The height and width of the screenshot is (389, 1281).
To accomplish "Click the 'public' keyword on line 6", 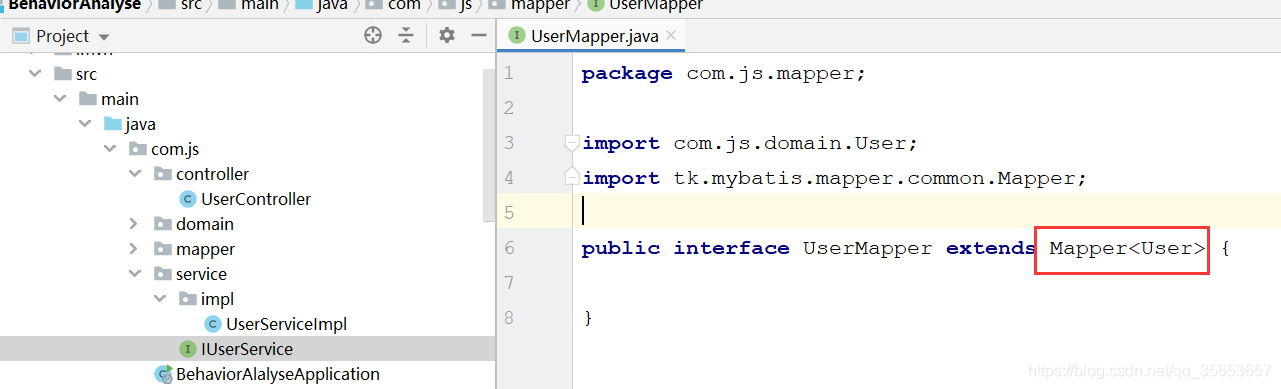I will (x=620, y=248).
